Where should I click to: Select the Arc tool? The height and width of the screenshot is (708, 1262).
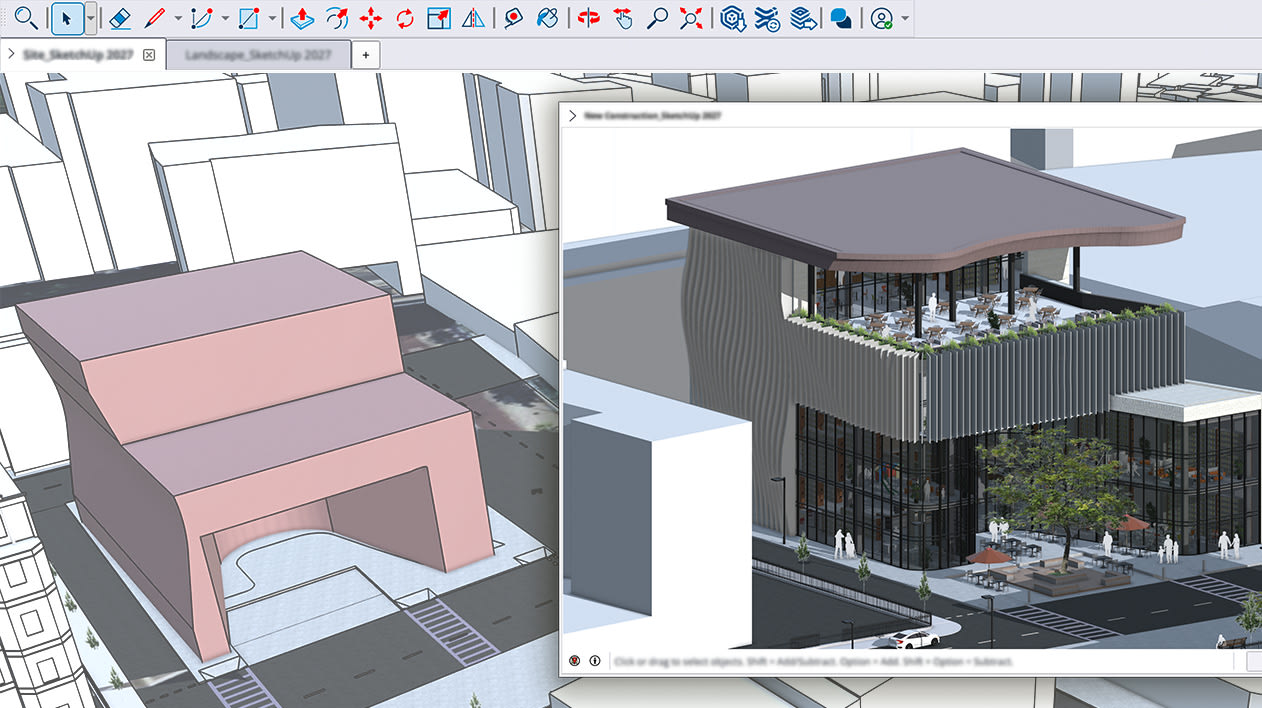point(201,18)
